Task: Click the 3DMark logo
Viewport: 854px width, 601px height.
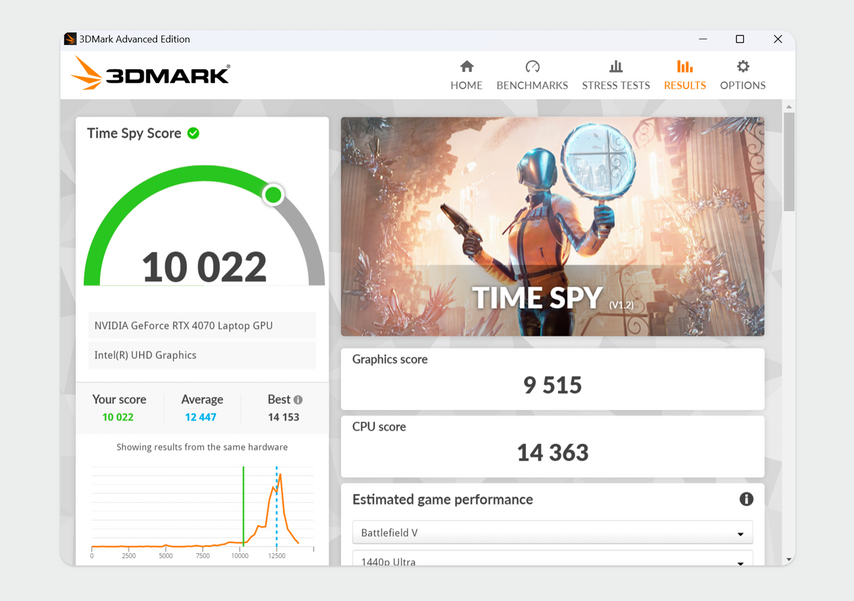Action: 150,74
